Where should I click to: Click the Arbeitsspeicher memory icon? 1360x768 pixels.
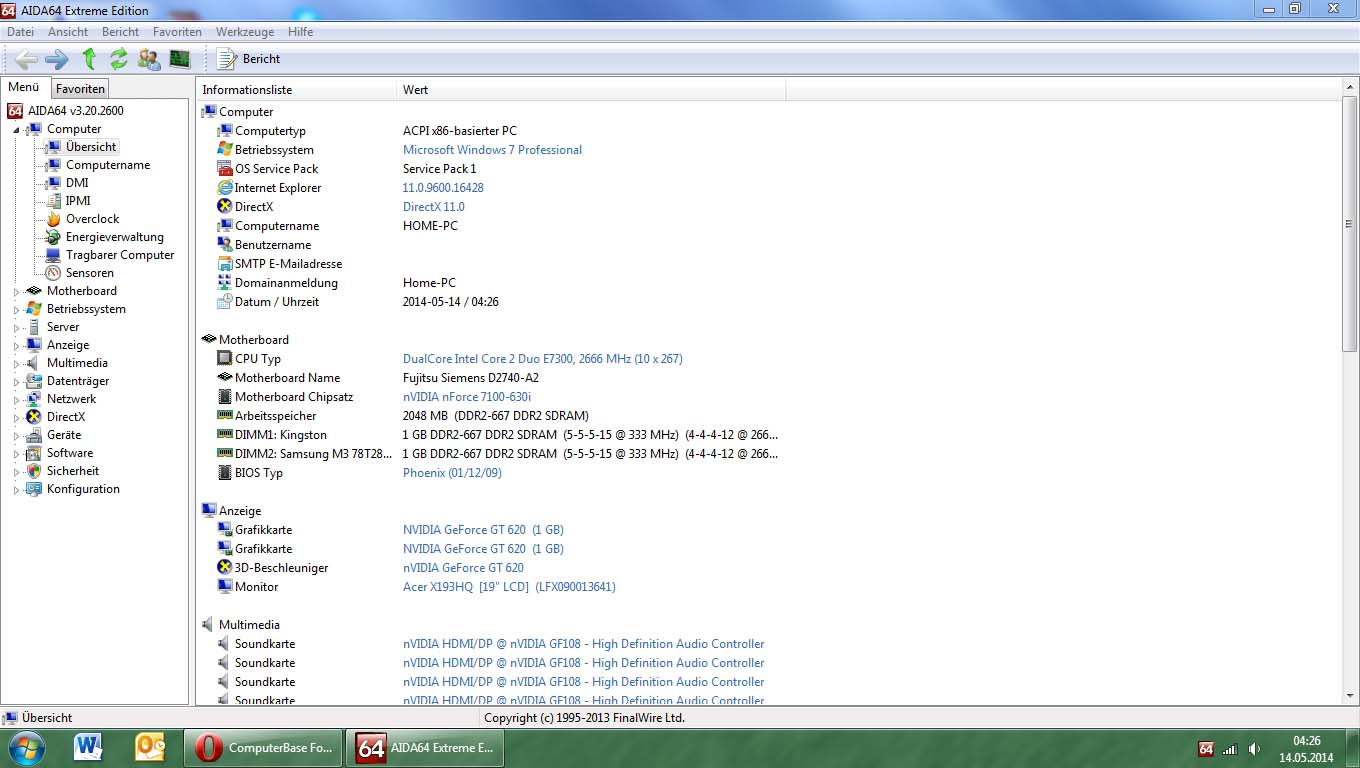pos(225,416)
